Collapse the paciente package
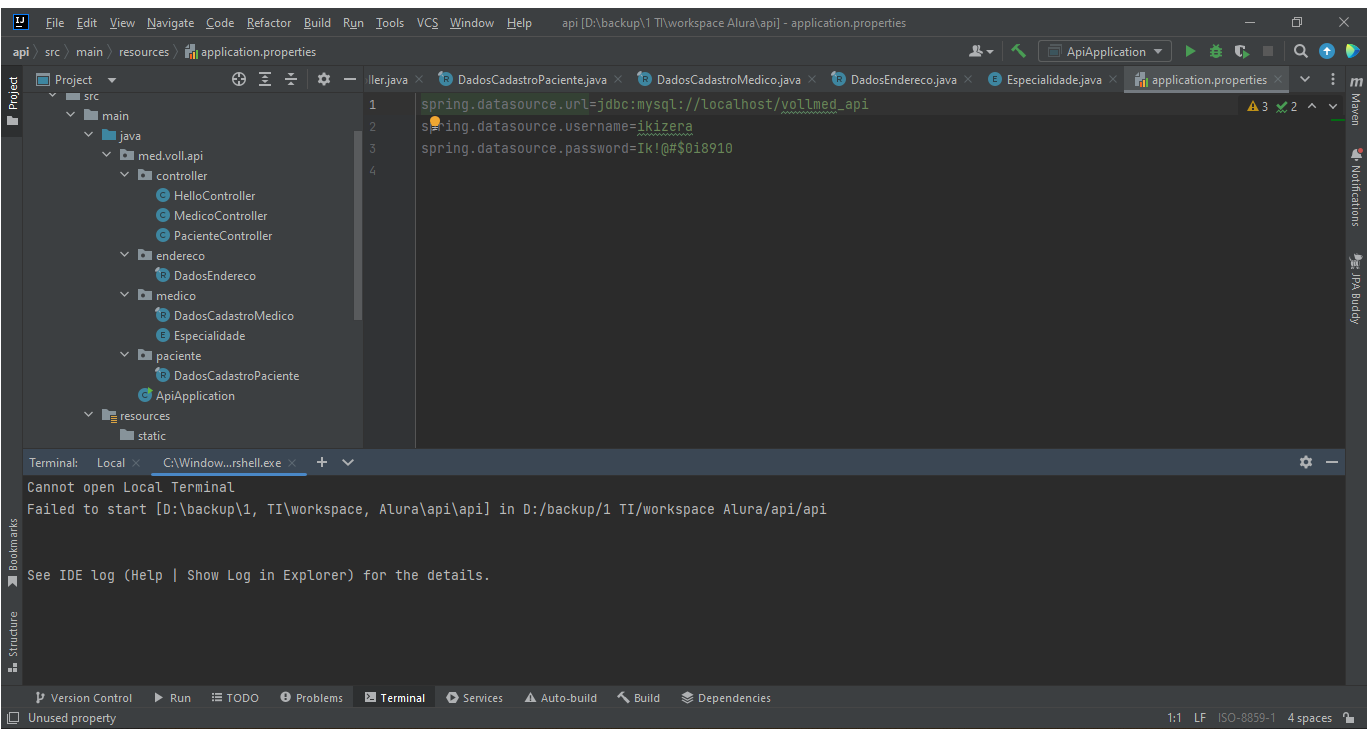This screenshot has height=729, width=1368. click(125, 355)
